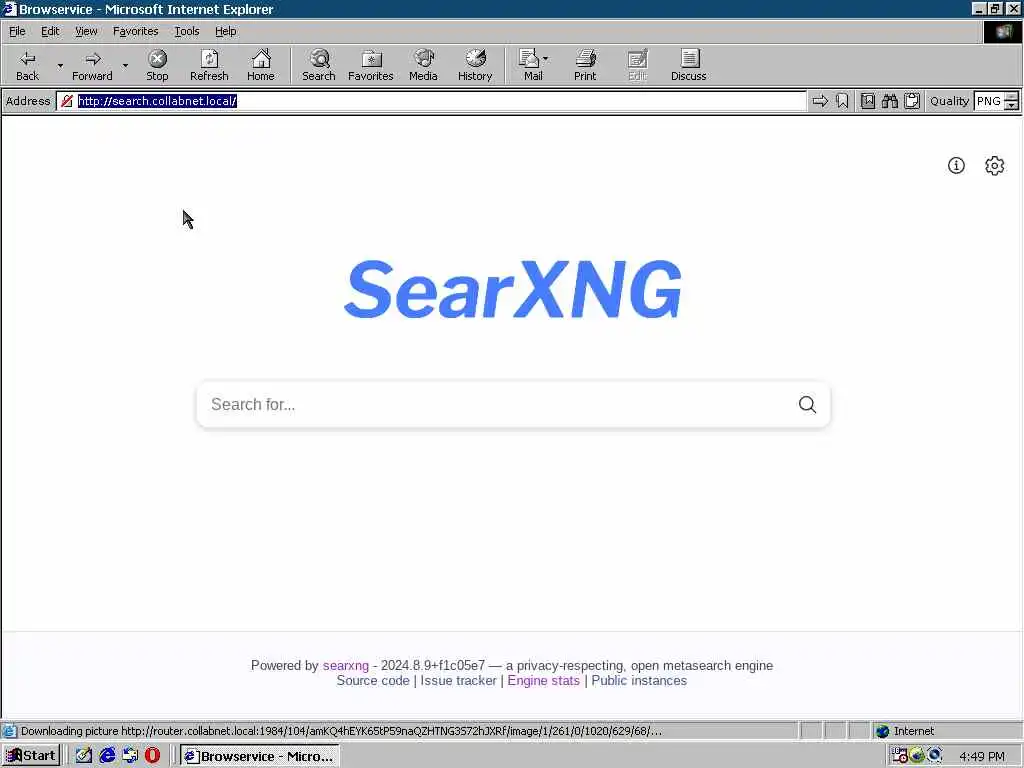Print the current page
Image resolution: width=1024 pixels, height=768 pixels.
pos(584,65)
